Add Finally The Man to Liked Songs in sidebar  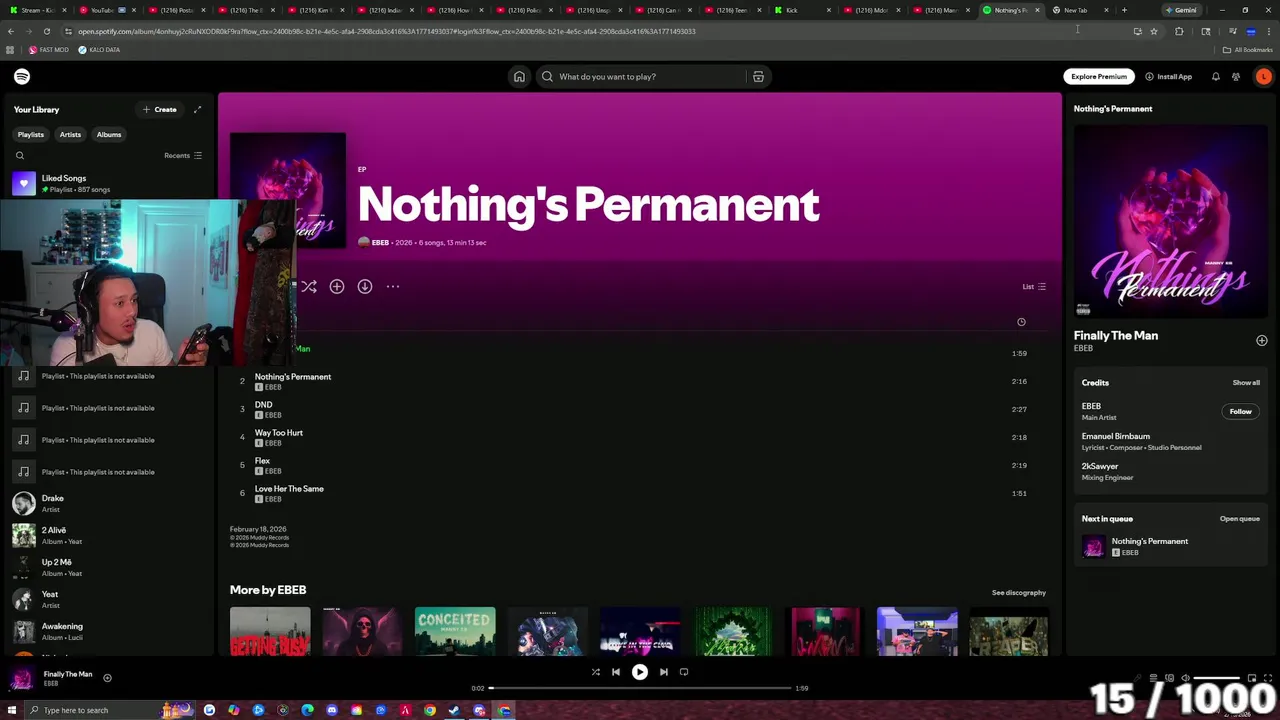point(1262,340)
